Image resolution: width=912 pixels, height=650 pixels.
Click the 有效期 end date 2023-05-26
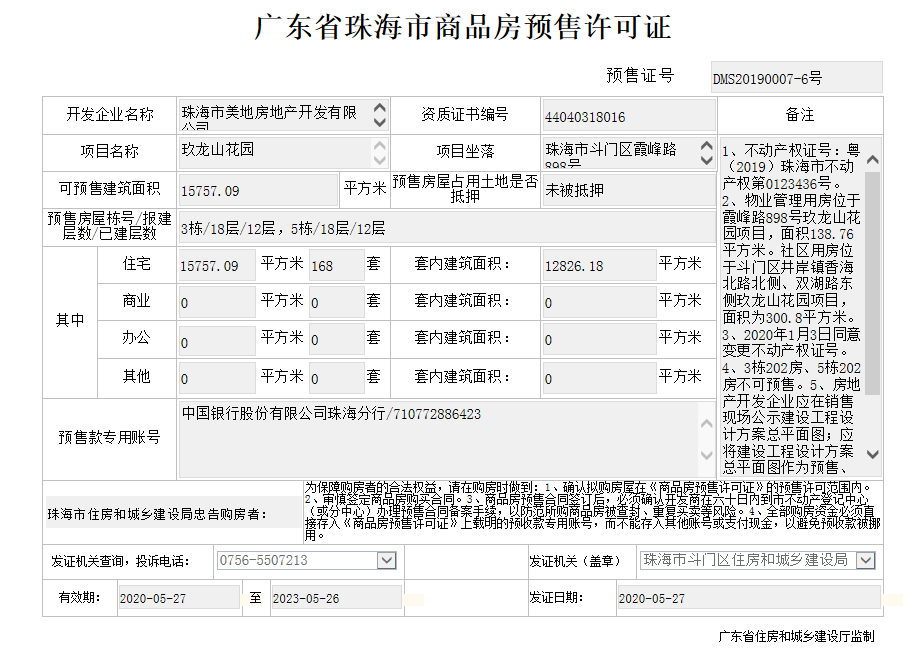coord(335,598)
